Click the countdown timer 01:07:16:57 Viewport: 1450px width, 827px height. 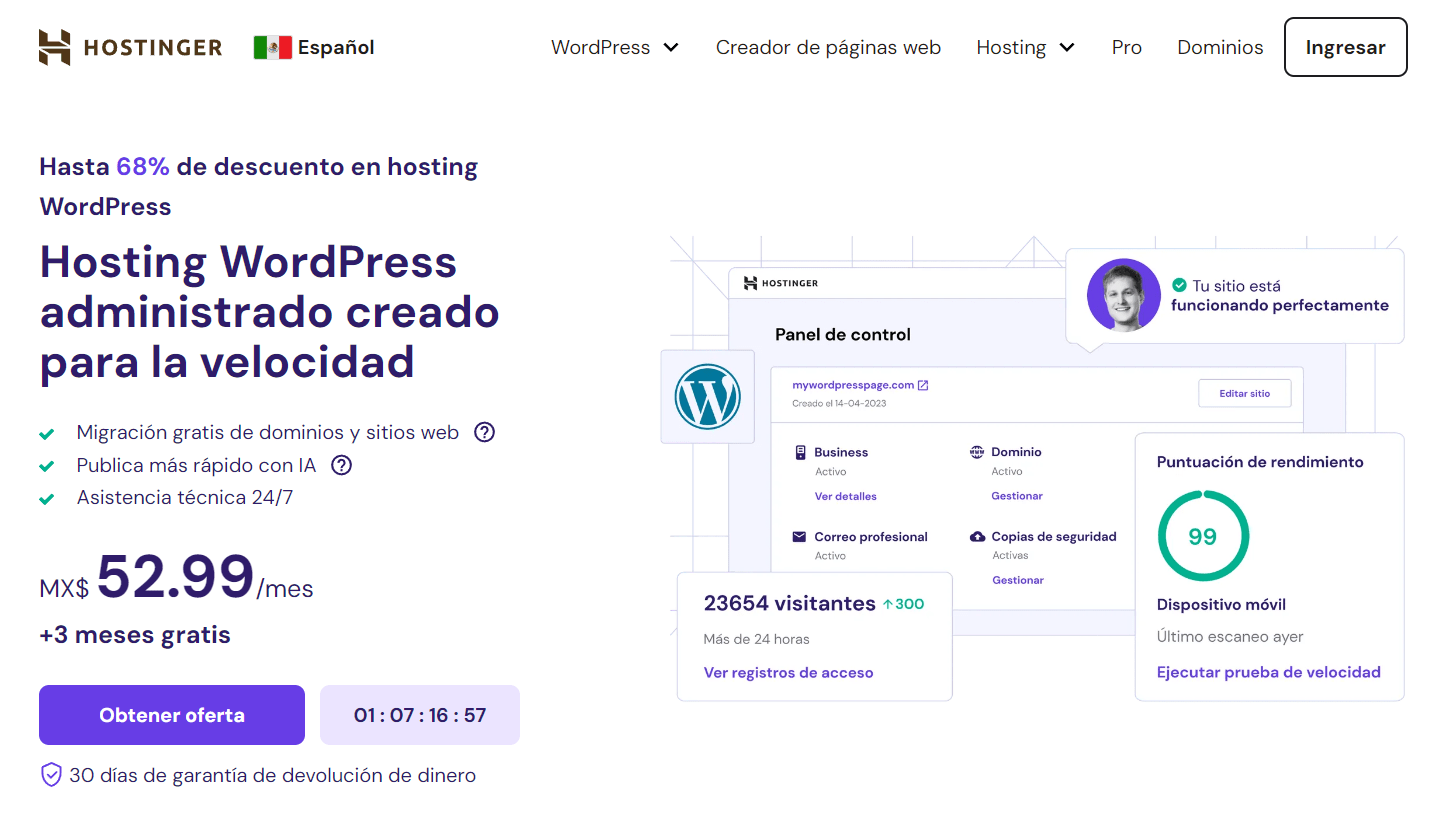420,715
